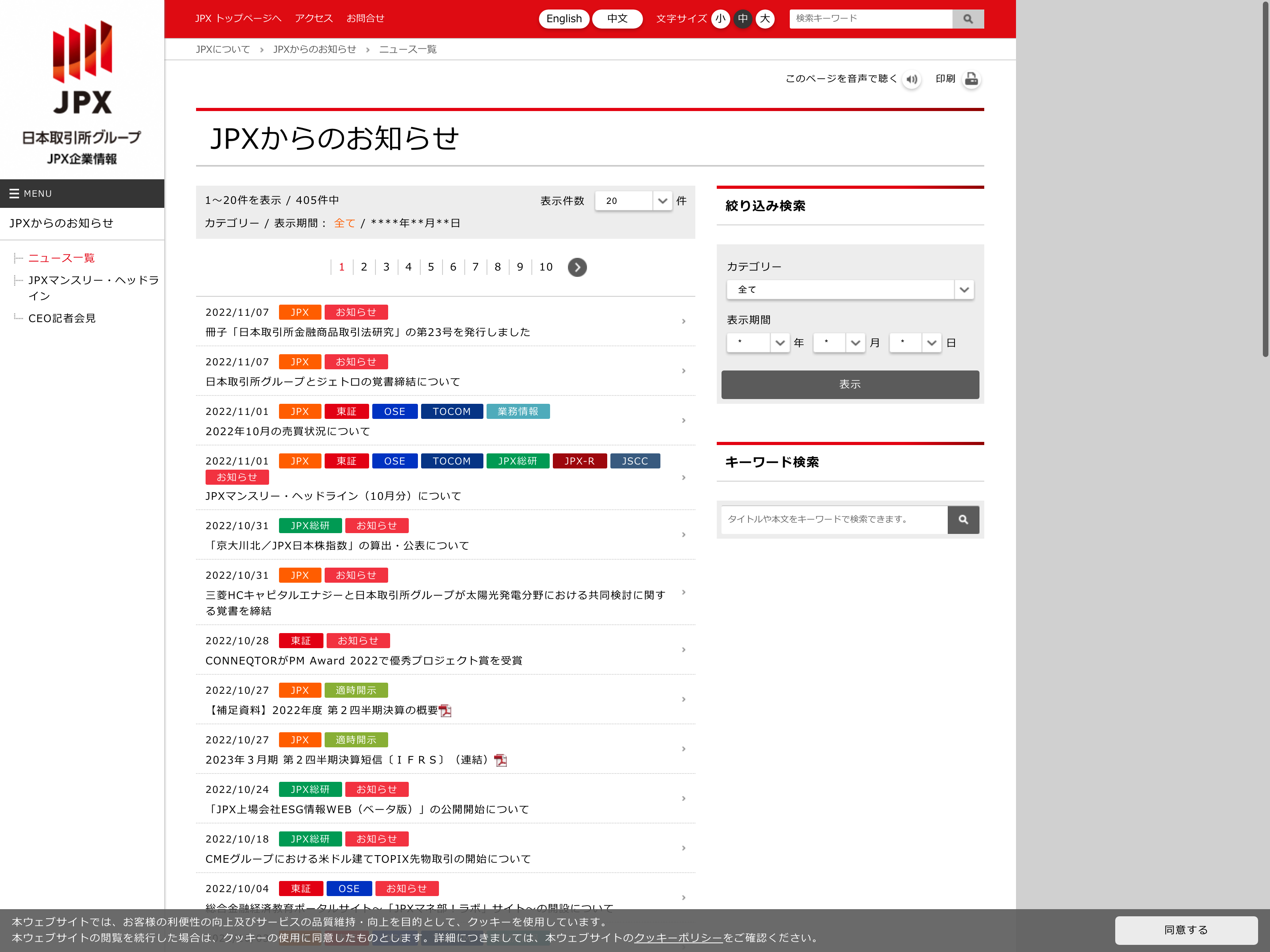Switch site language to English
Image resolution: width=1270 pixels, height=952 pixels.
564,19
